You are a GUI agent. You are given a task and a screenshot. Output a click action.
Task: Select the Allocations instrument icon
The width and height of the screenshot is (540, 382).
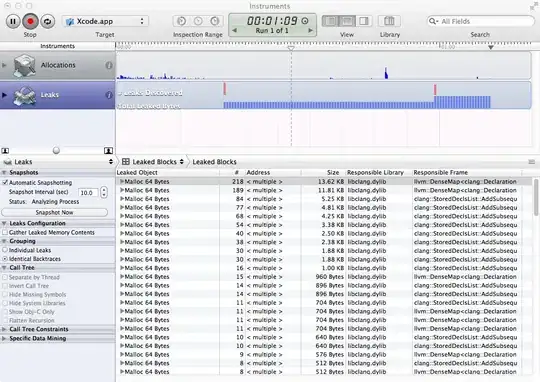point(24,65)
